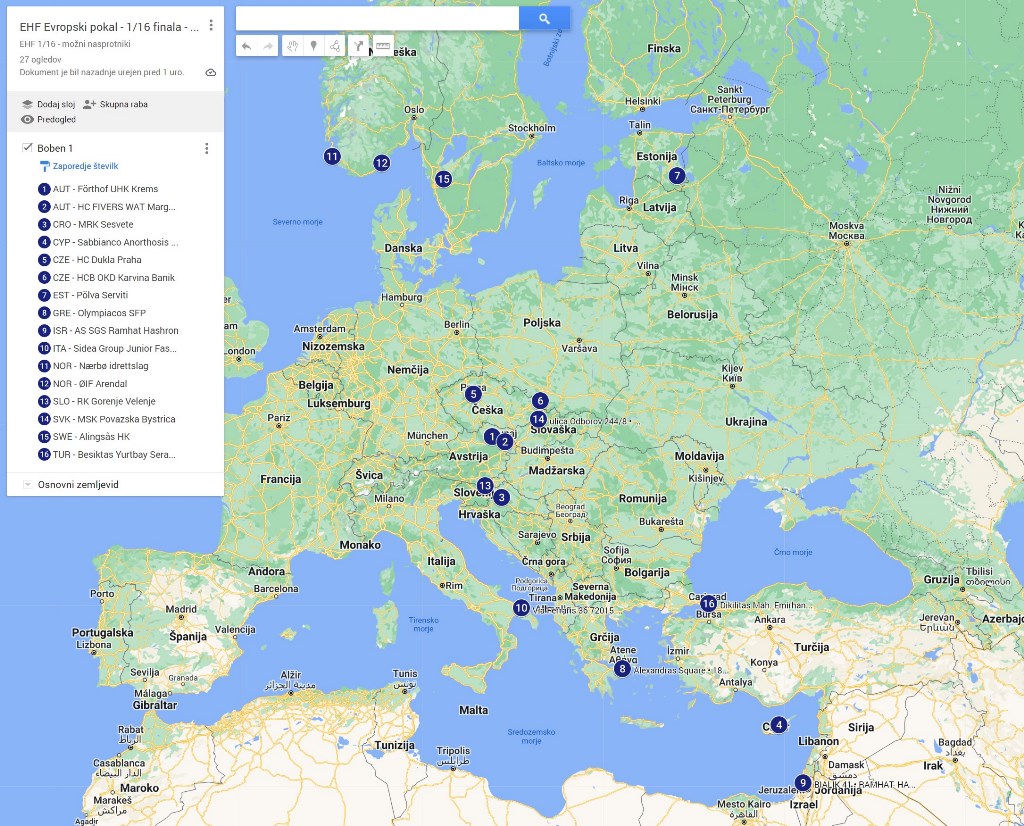Screen dimensions: 1024x826
Task: Click map marker 13 in Slovenia
Action: pos(485,486)
